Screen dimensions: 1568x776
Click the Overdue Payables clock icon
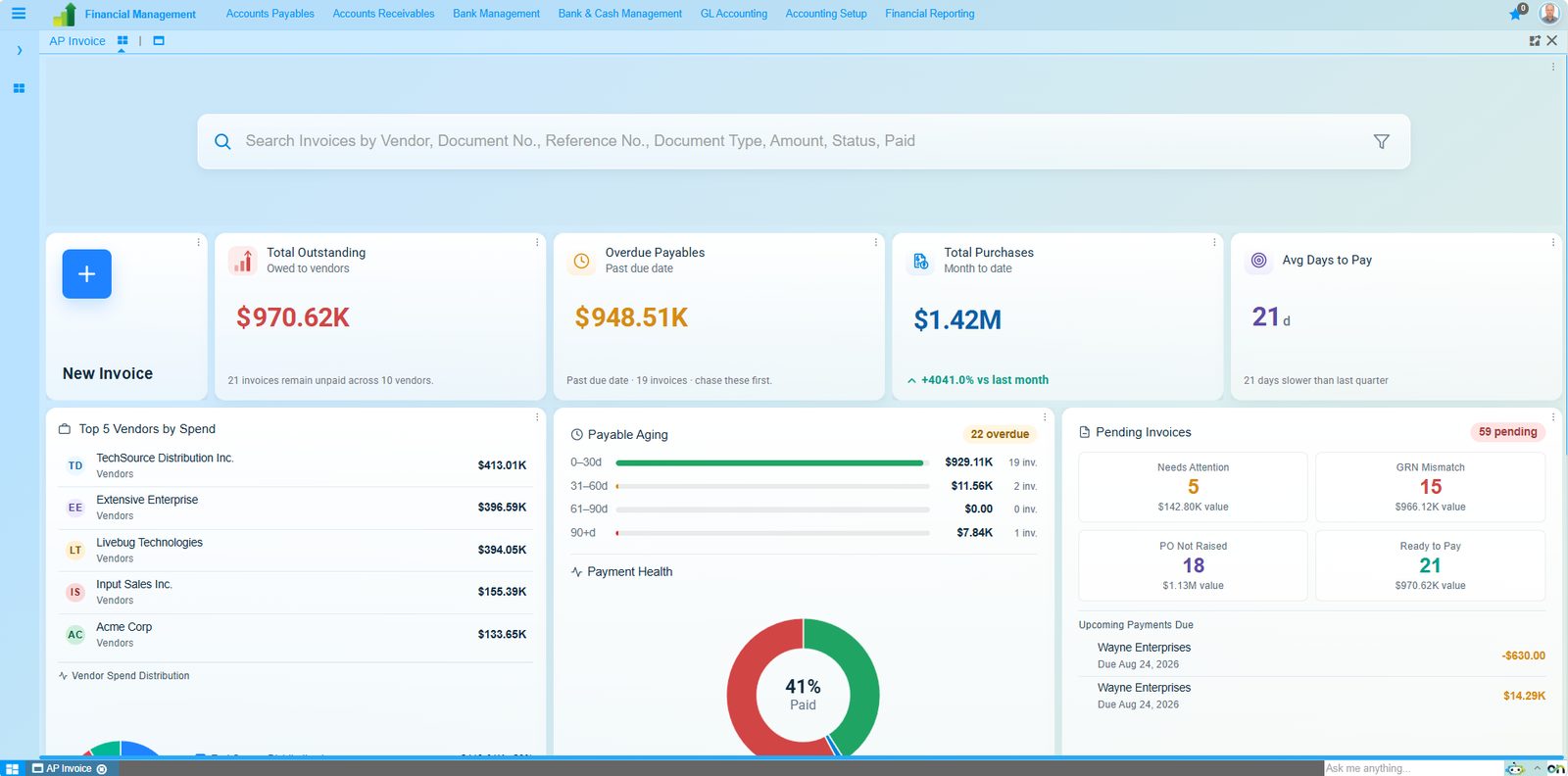pos(581,261)
